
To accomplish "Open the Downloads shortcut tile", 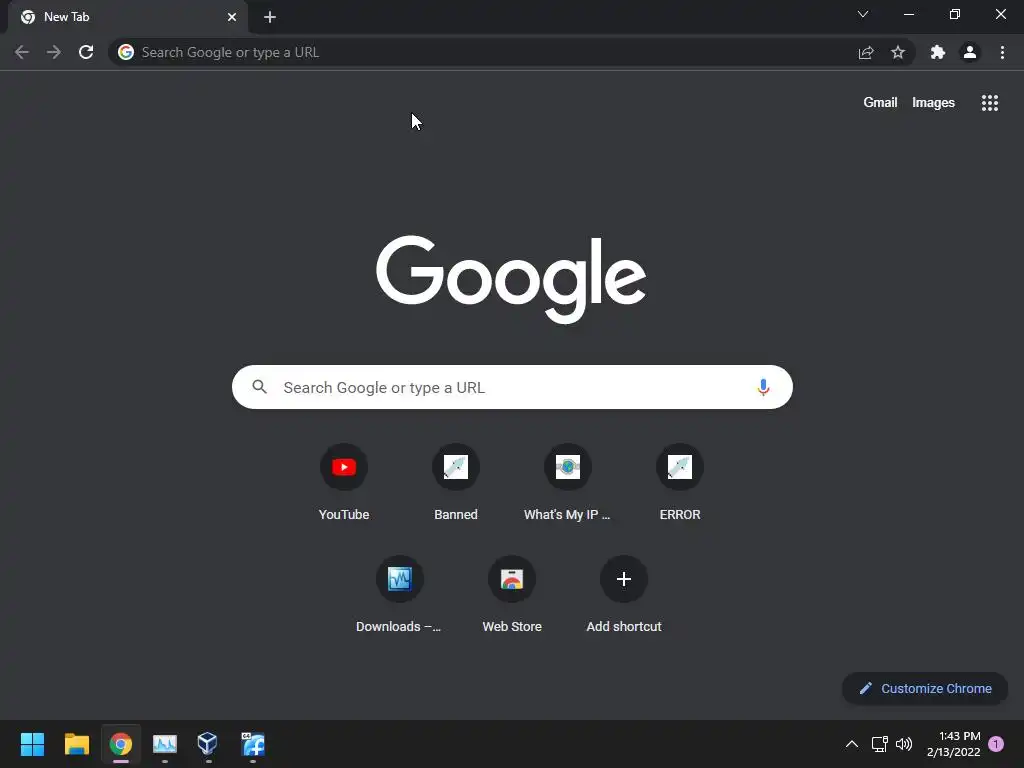I will click(400, 594).
